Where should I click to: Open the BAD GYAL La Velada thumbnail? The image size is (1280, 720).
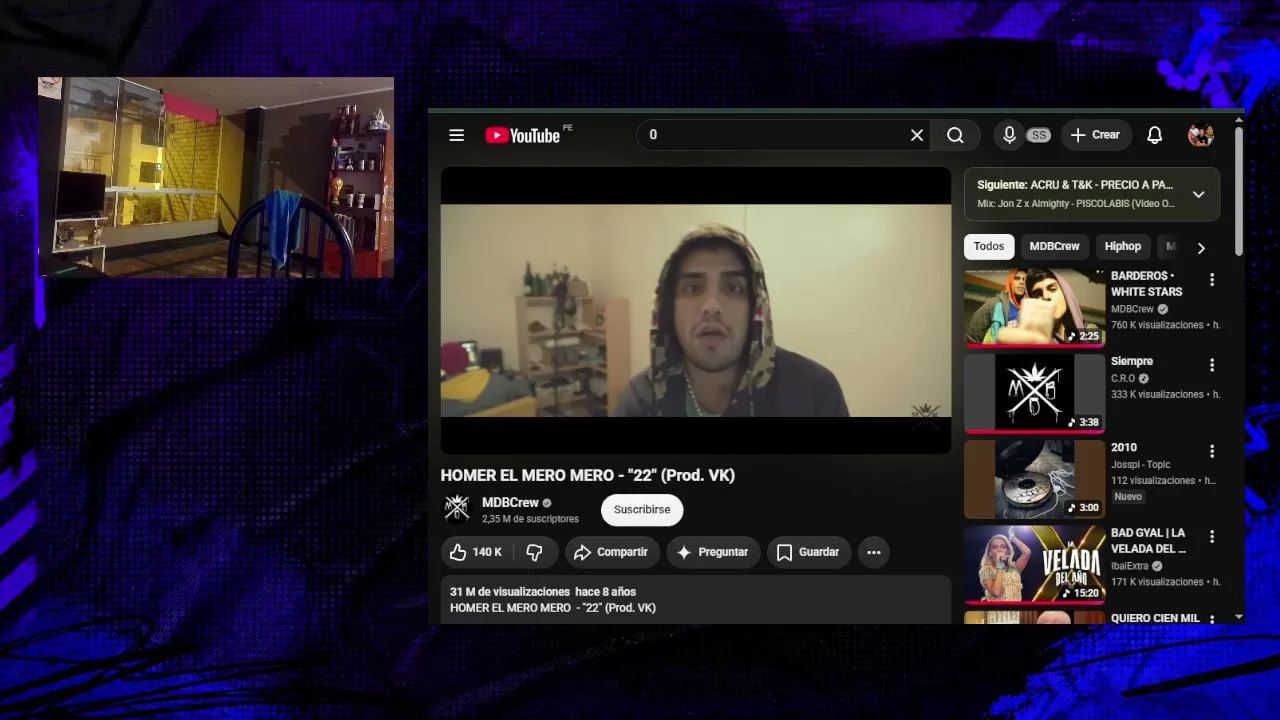[1034, 564]
